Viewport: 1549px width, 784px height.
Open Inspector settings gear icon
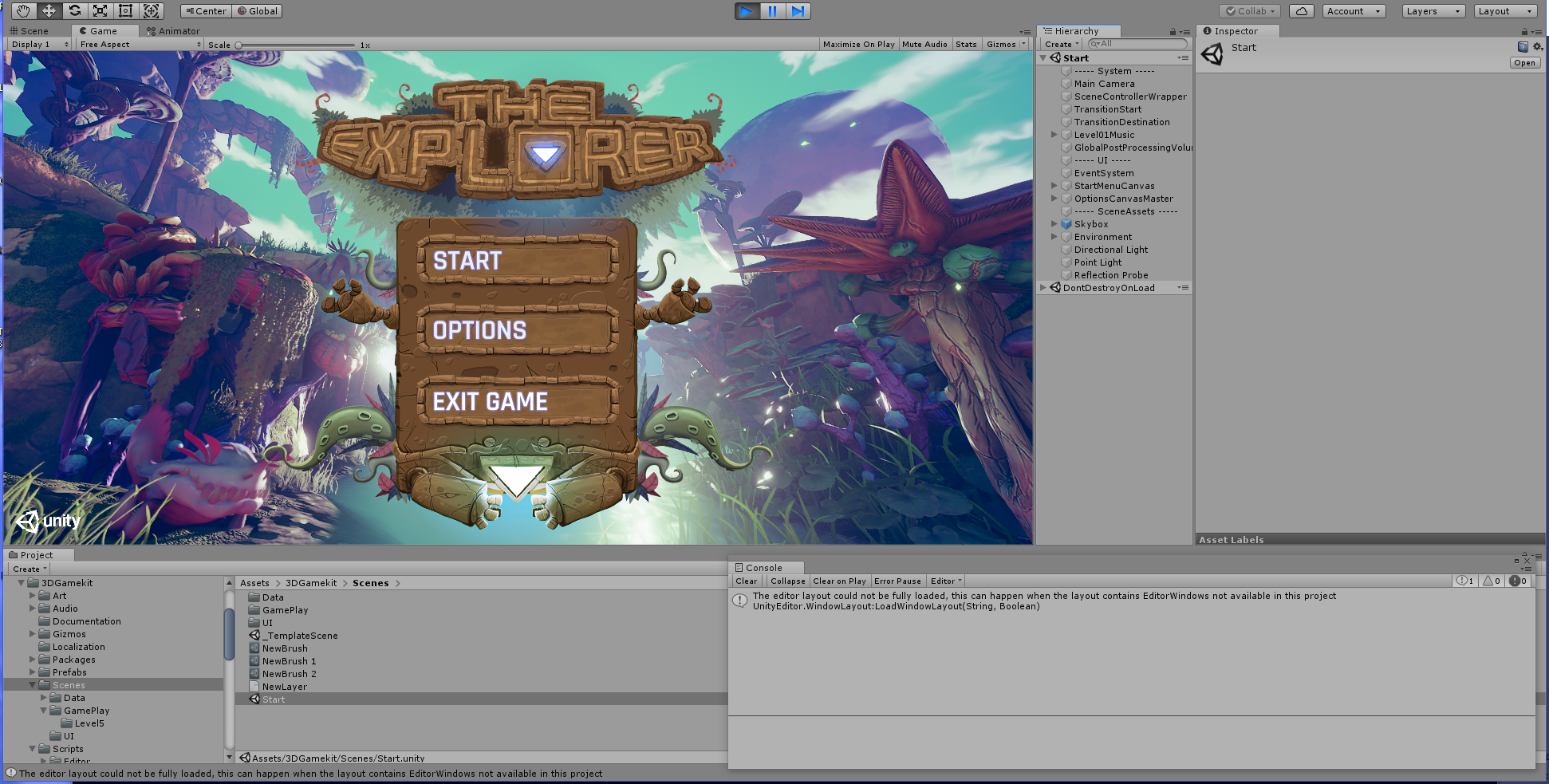point(1537,47)
